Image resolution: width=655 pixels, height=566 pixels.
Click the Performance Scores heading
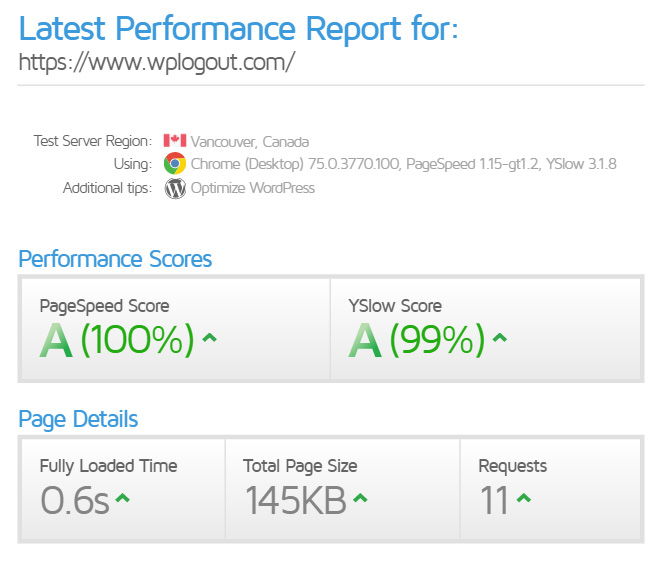point(115,259)
